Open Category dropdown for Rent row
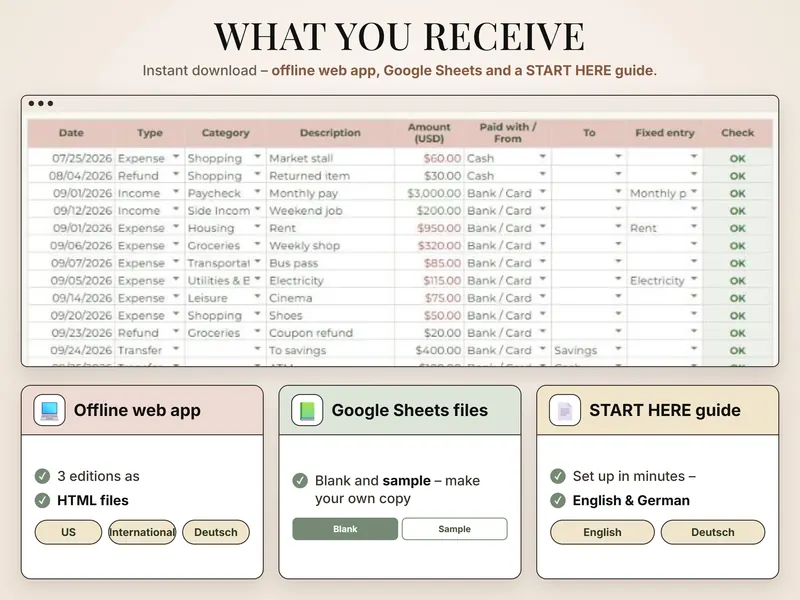 click(258, 227)
